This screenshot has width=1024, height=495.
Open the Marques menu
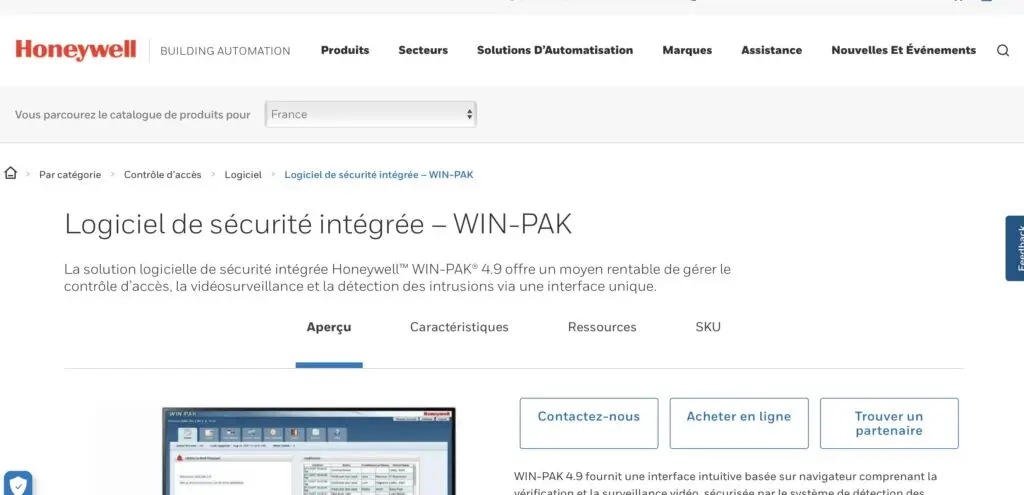pos(687,50)
